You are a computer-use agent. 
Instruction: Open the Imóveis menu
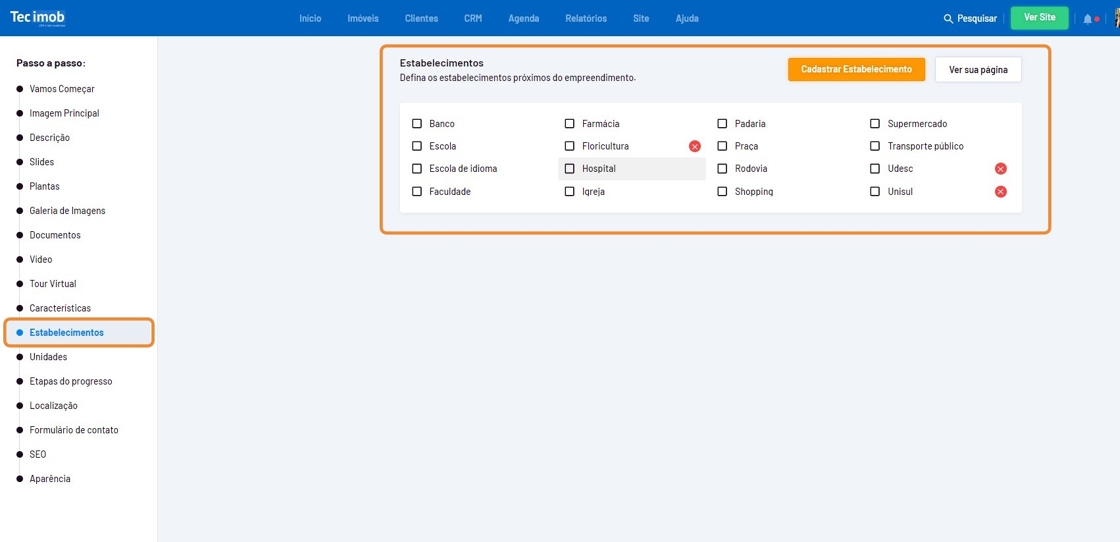[363, 19]
